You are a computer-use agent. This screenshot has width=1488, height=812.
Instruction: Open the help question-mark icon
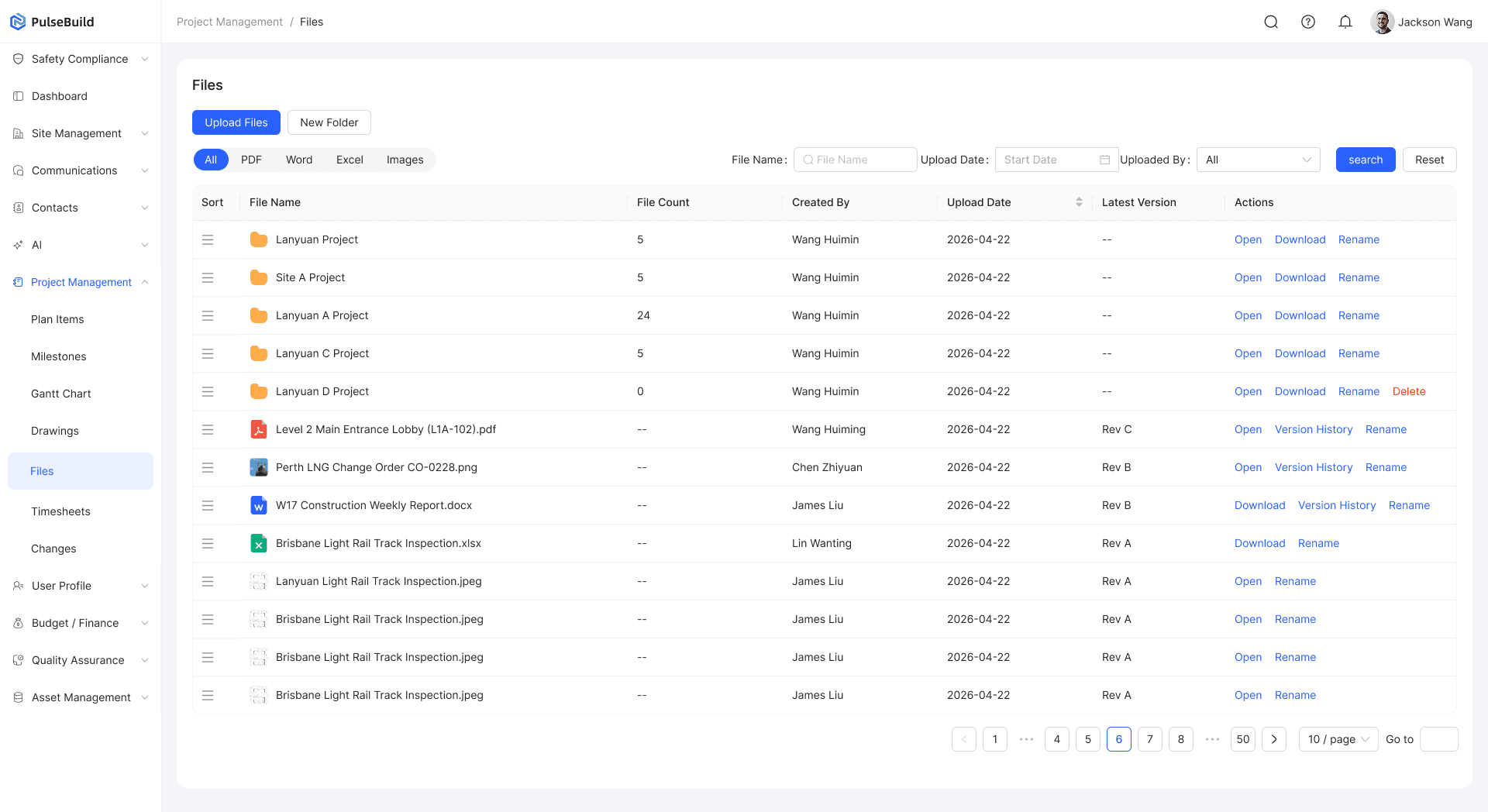tap(1308, 22)
